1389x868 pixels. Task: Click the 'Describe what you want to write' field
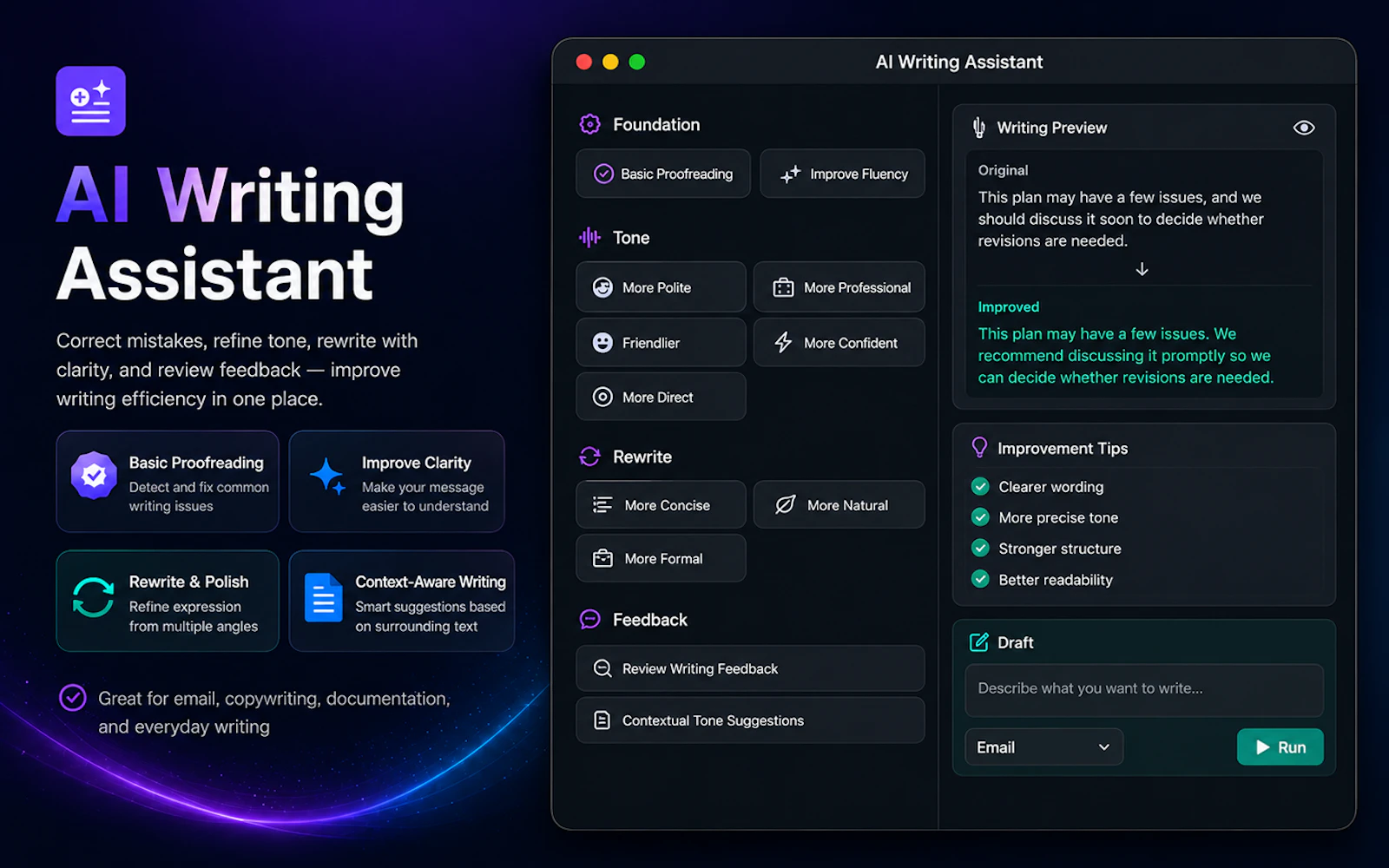(1144, 690)
